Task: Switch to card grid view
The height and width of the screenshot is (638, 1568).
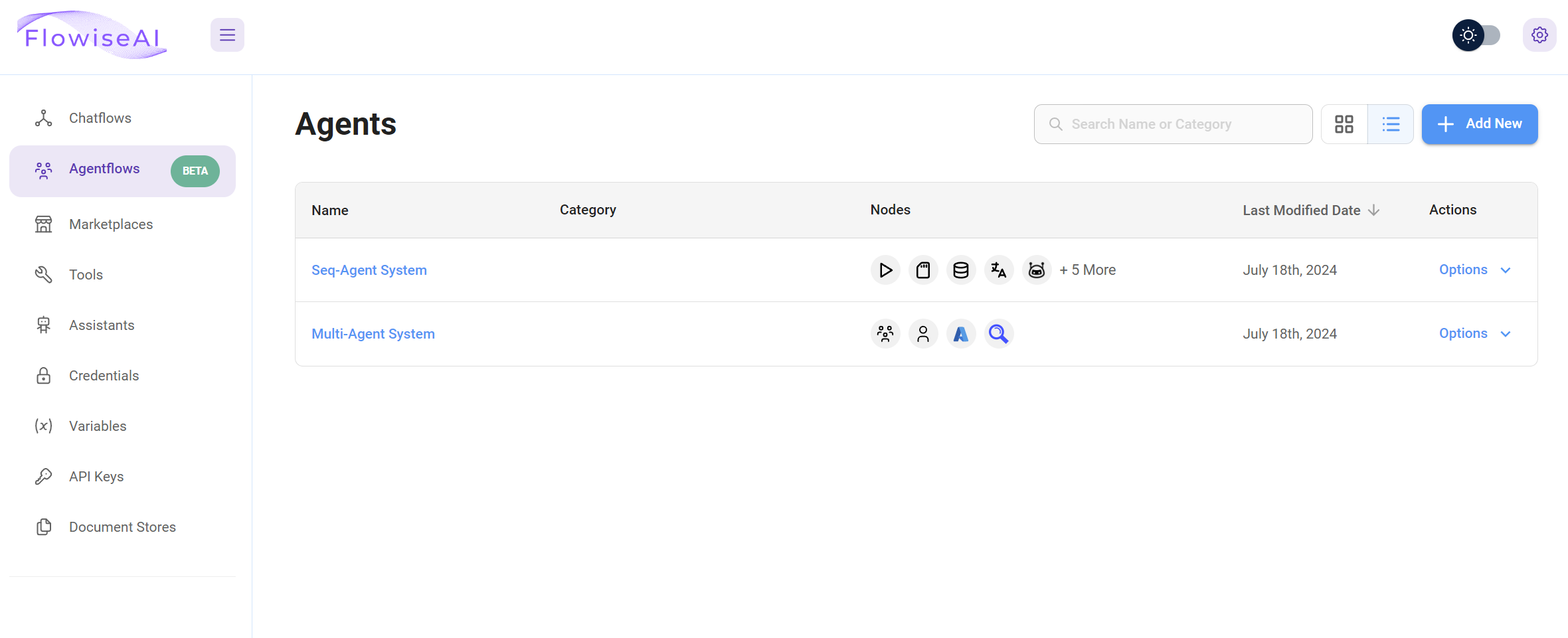Action: 1344,124
